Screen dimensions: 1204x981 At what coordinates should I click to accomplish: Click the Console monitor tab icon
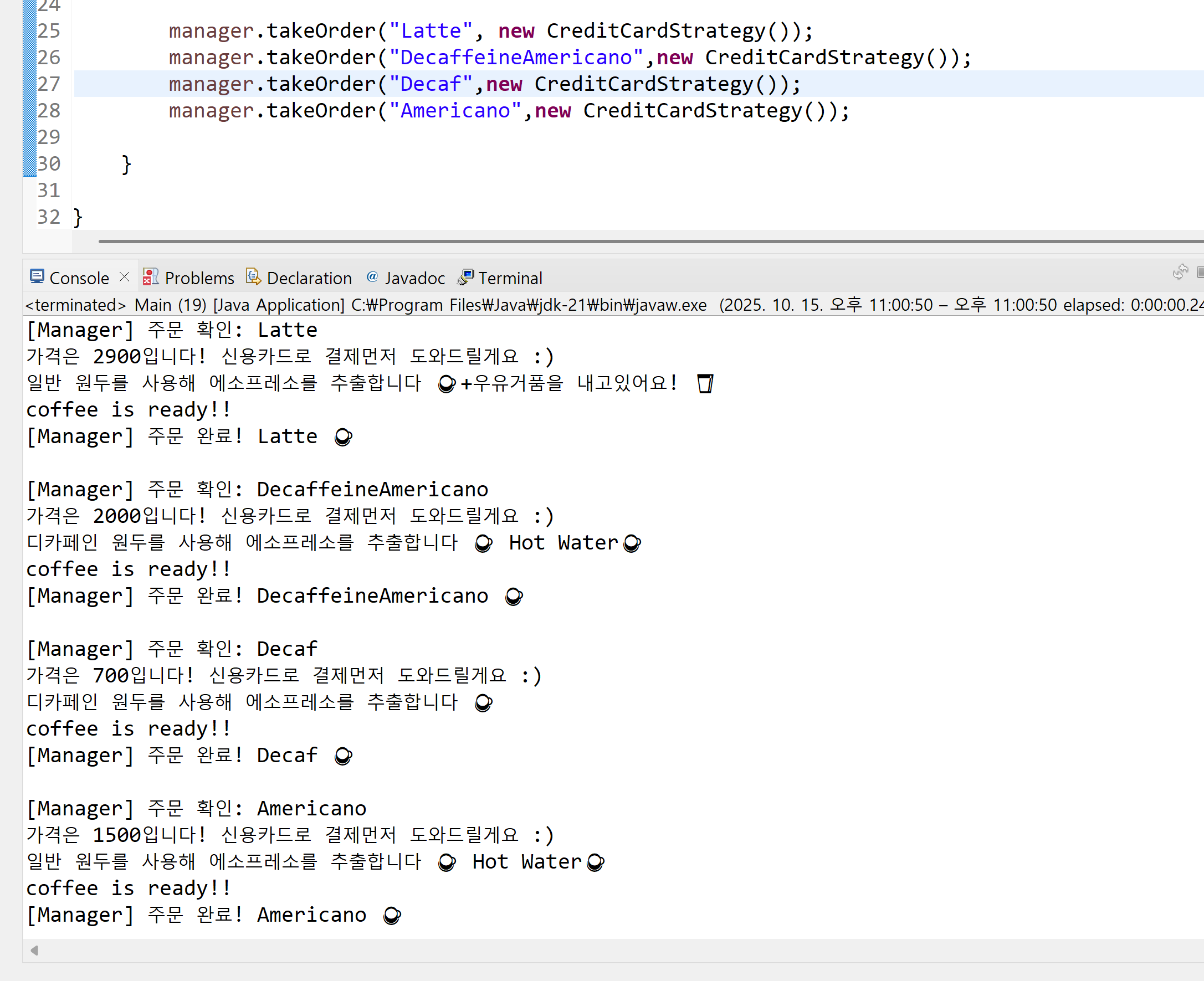(37, 277)
